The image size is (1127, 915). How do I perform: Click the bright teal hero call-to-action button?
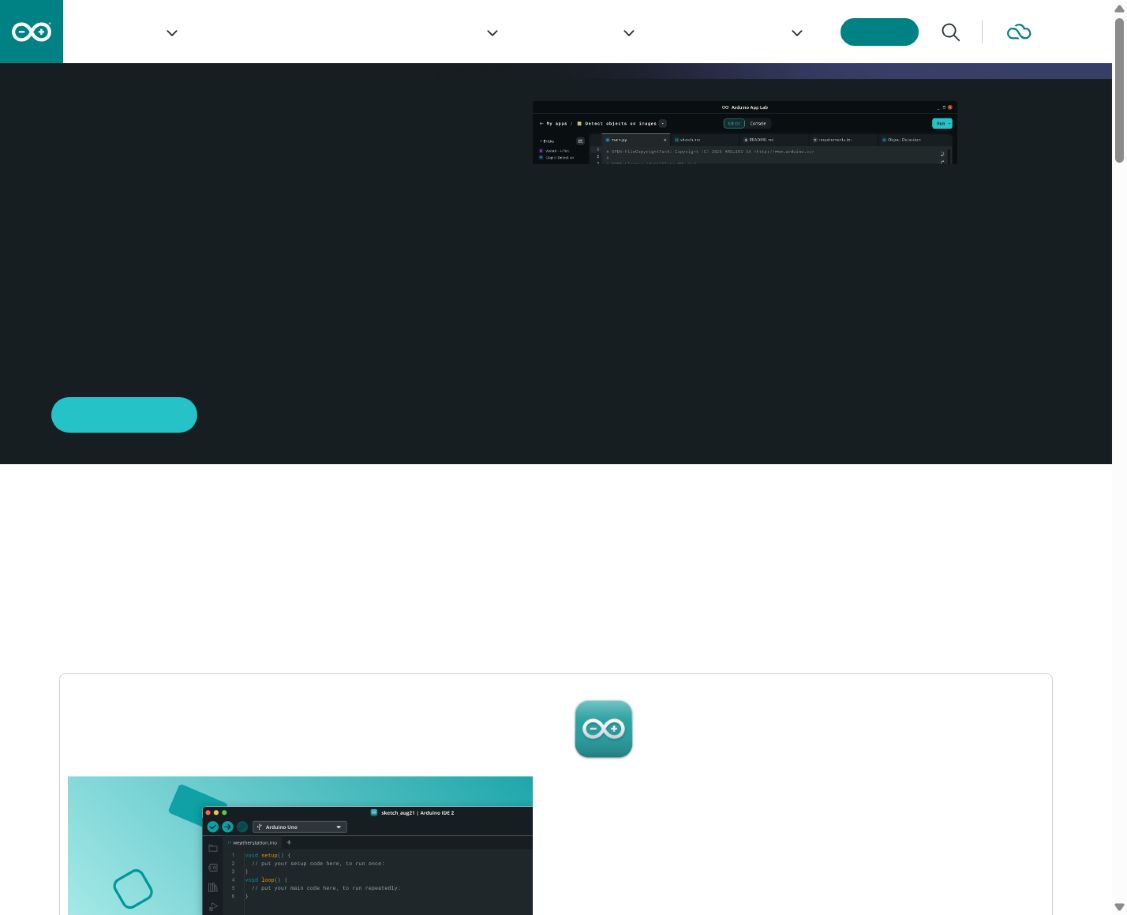pyautogui.click(x=124, y=415)
